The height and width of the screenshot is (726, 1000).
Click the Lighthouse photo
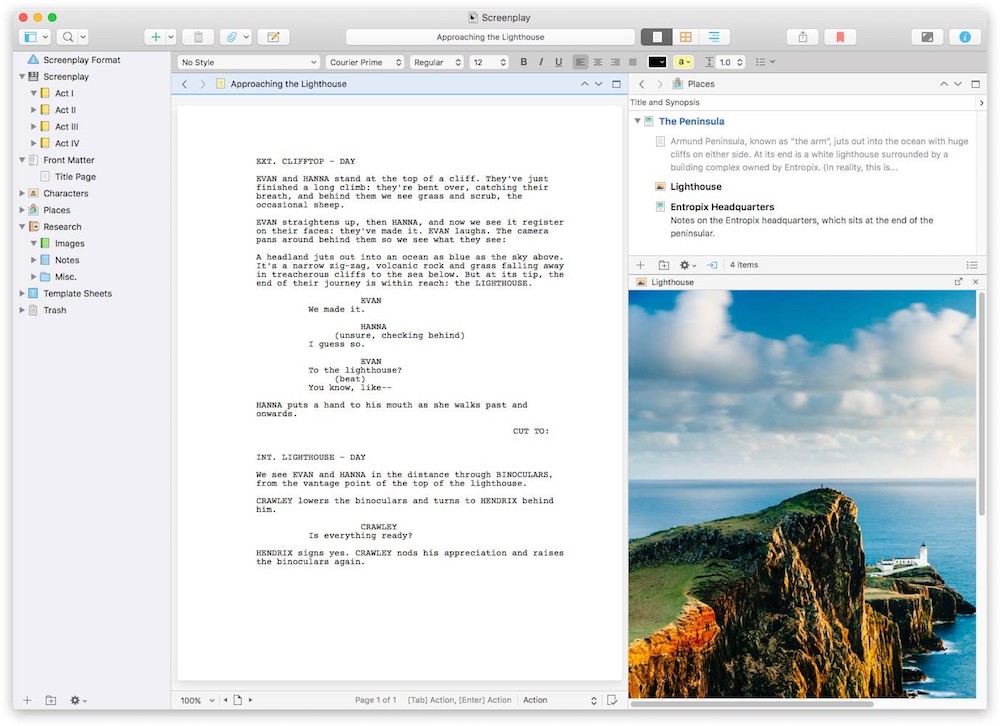point(802,494)
